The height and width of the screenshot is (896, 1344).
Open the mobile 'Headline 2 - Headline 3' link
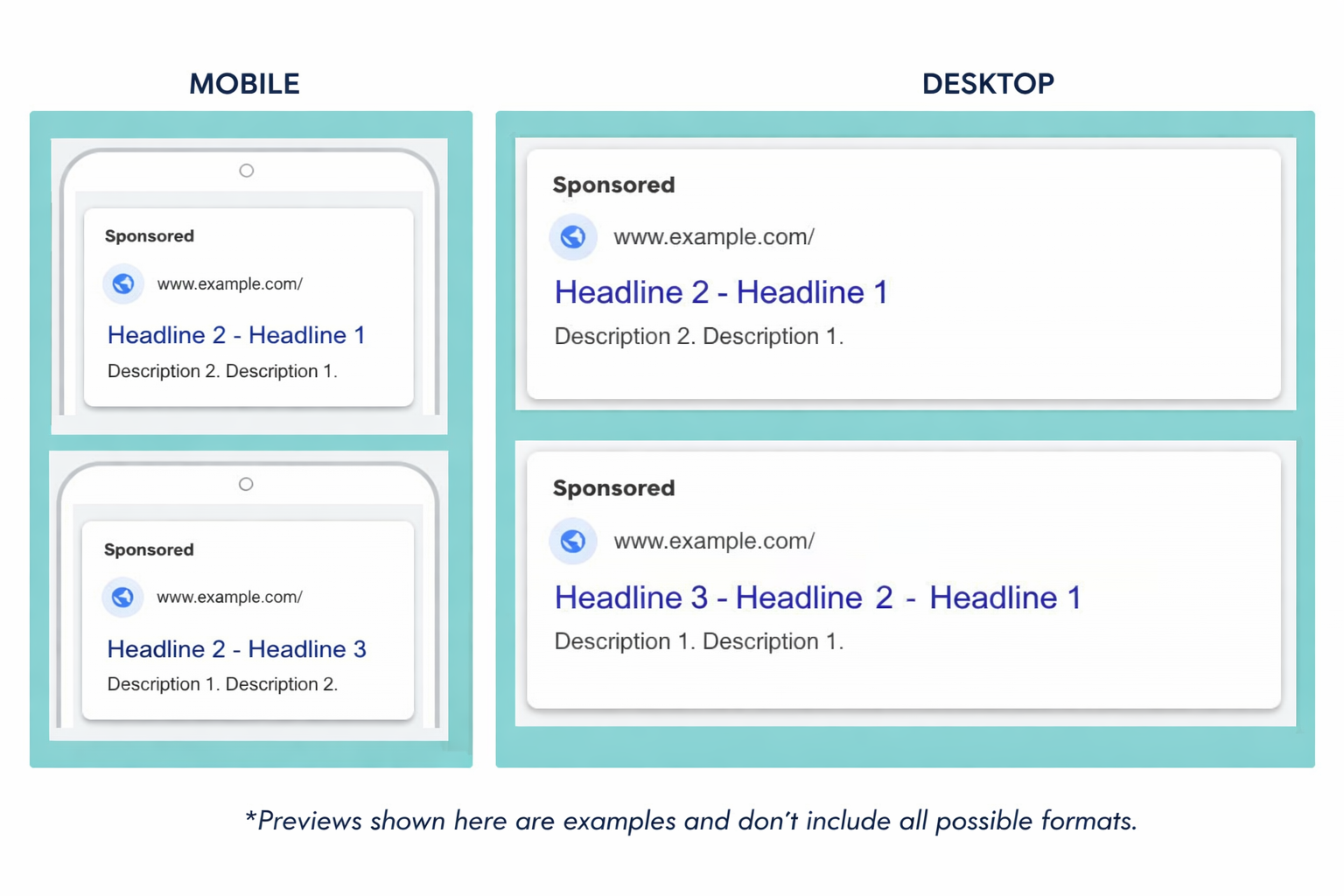(x=236, y=648)
